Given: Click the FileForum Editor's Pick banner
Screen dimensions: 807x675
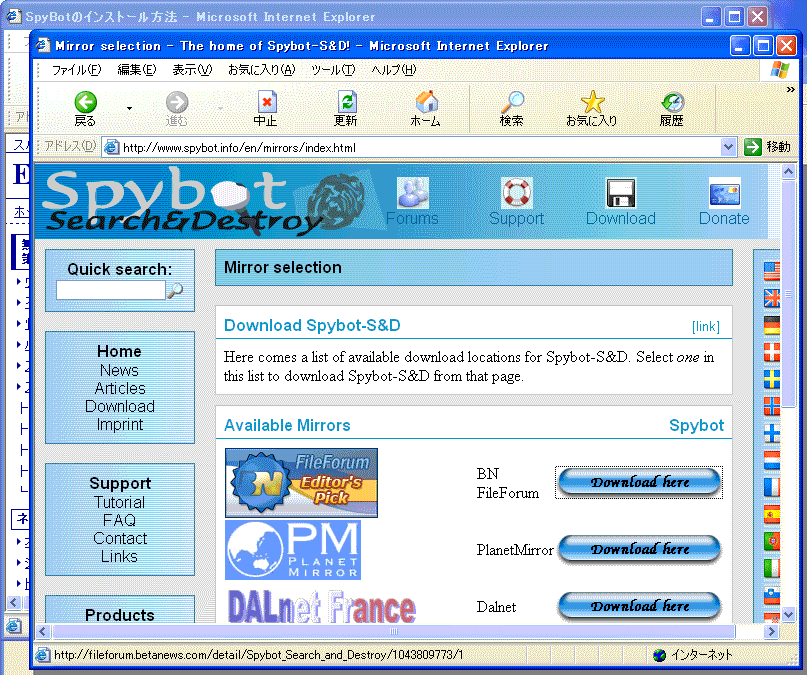Looking at the screenshot, I should (301, 483).
